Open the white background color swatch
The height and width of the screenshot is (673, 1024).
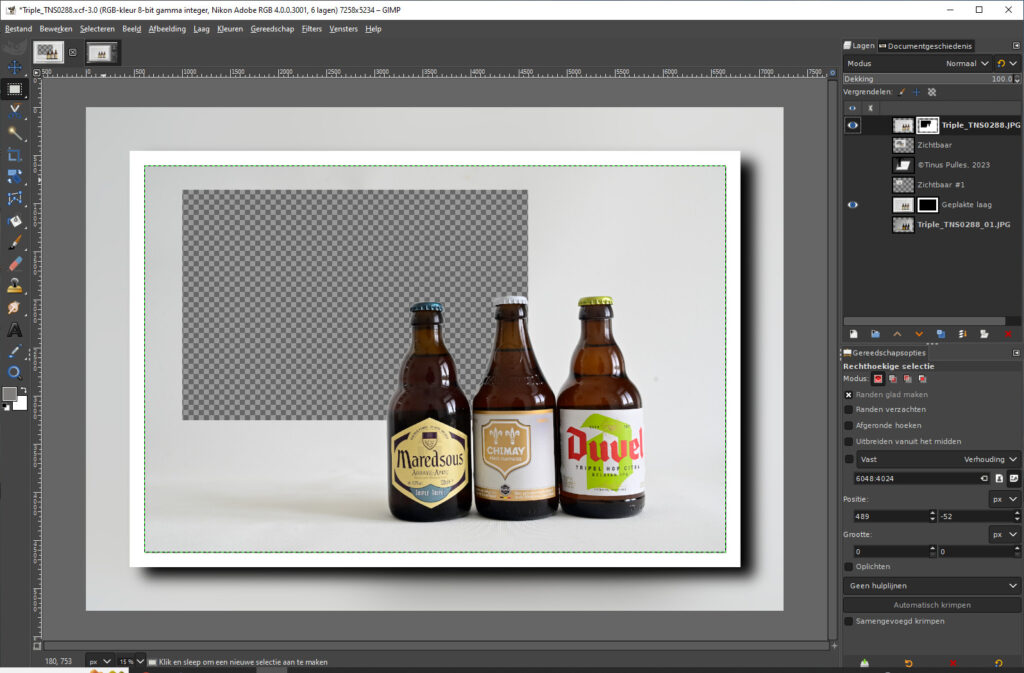tap(21, 404)
